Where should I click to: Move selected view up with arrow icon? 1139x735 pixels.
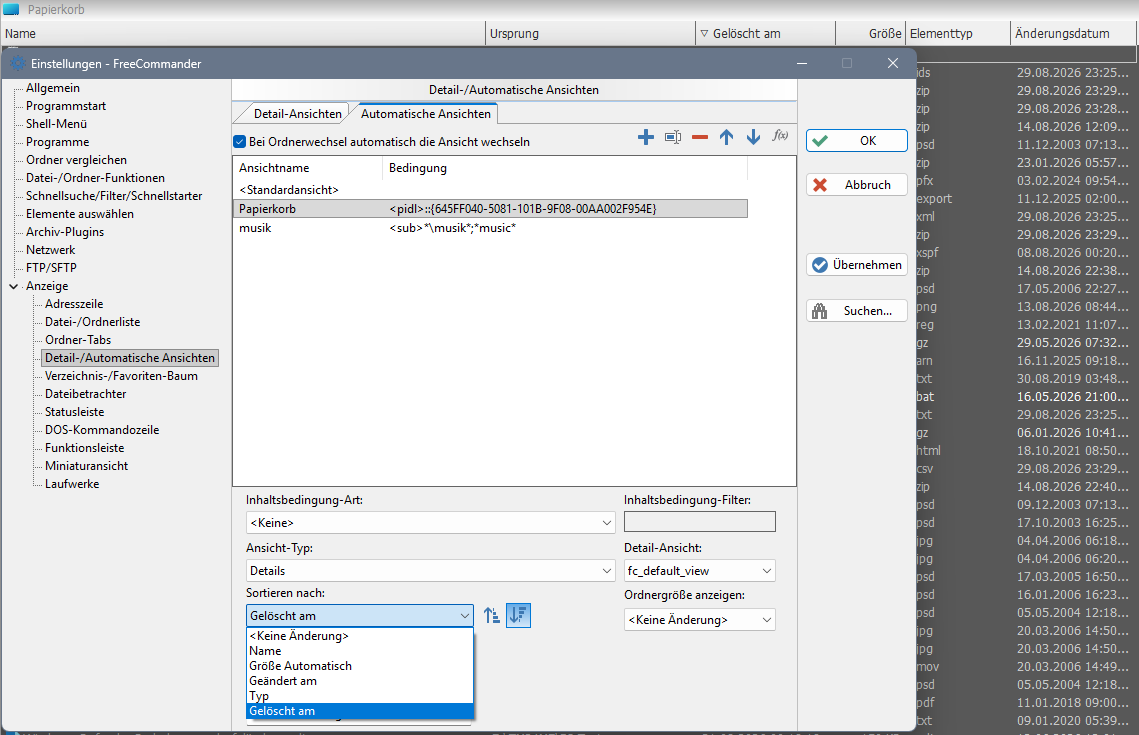726,137
